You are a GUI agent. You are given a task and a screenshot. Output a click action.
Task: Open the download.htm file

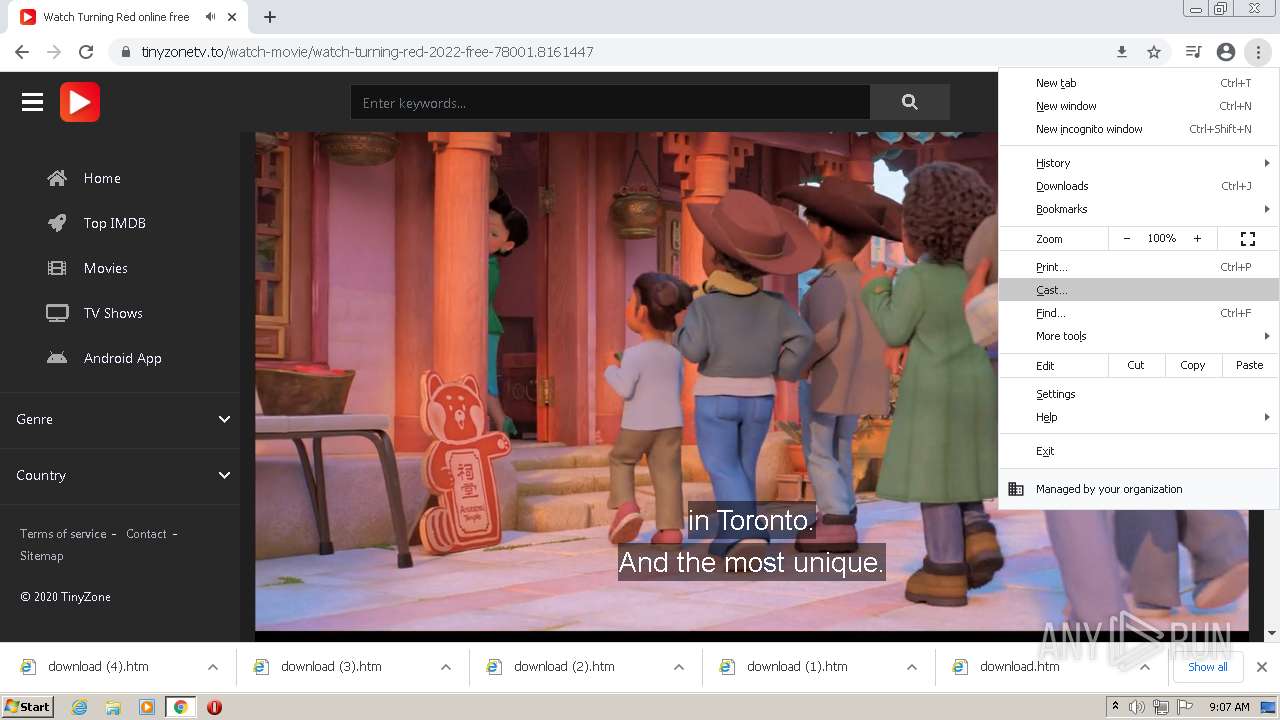coord(1020,667)
